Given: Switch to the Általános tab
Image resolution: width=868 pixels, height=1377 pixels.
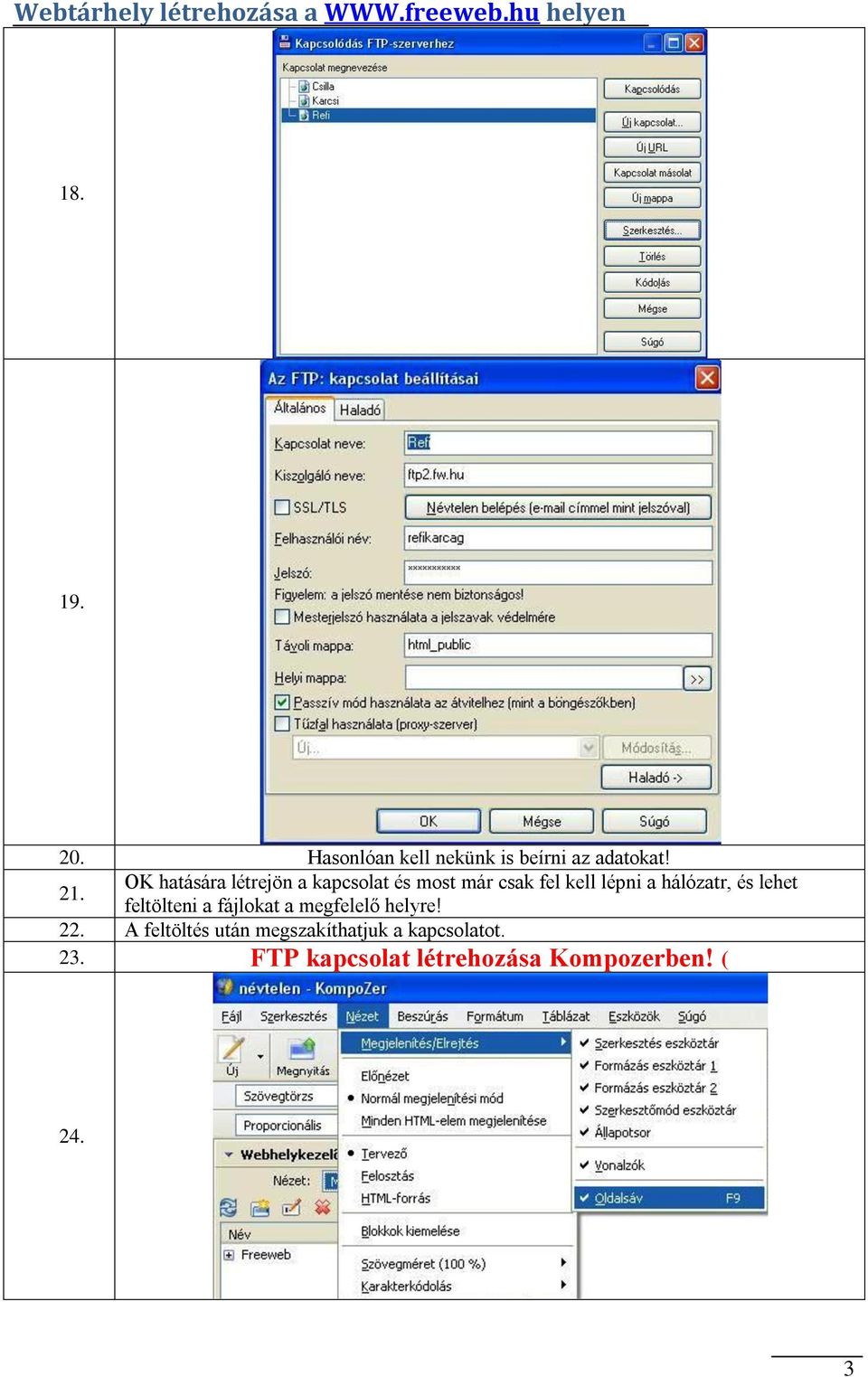Looking at the screenshot, I should coord(299,408).
